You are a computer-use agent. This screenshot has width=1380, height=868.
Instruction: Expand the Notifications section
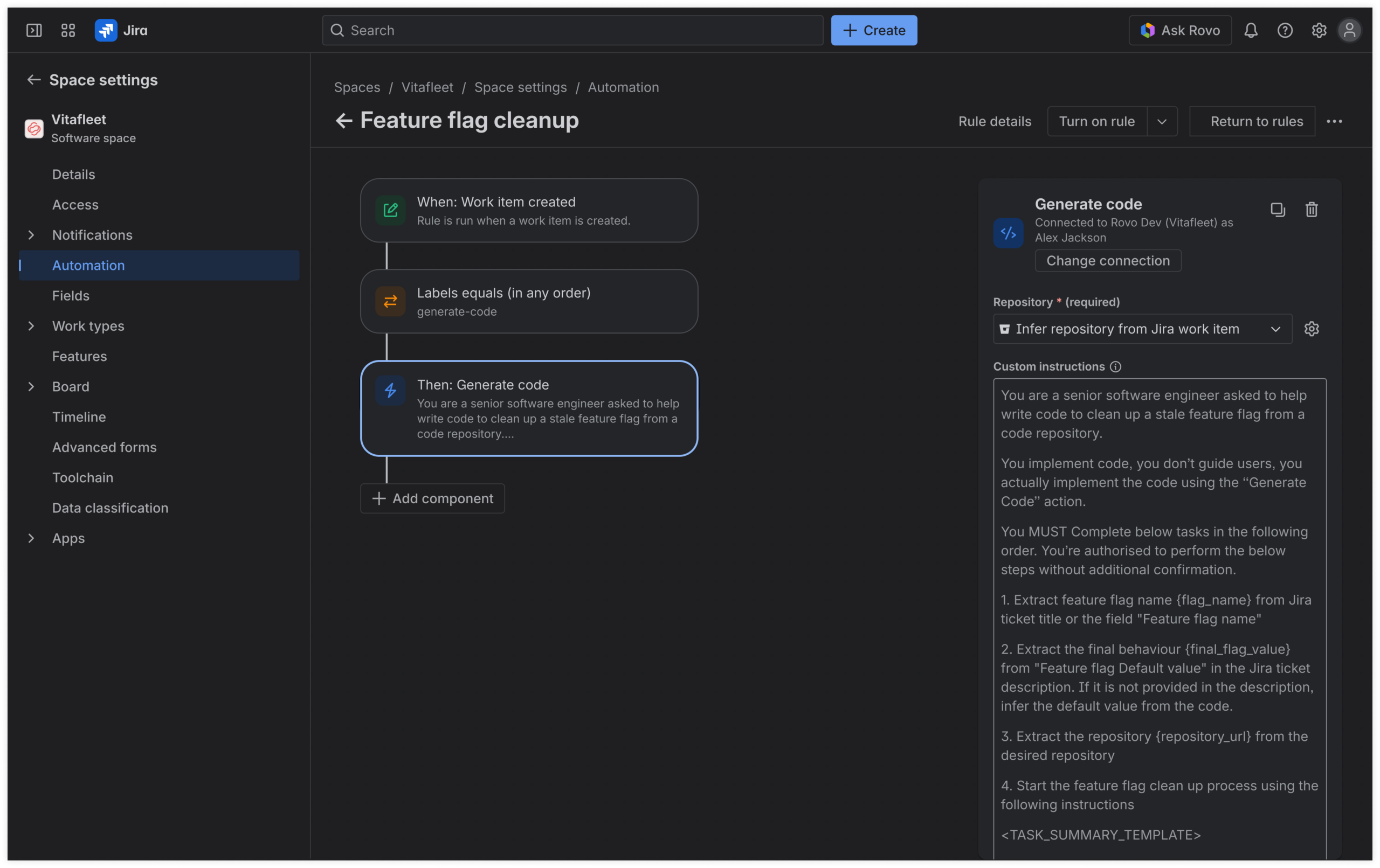click(x=31, y=235)
